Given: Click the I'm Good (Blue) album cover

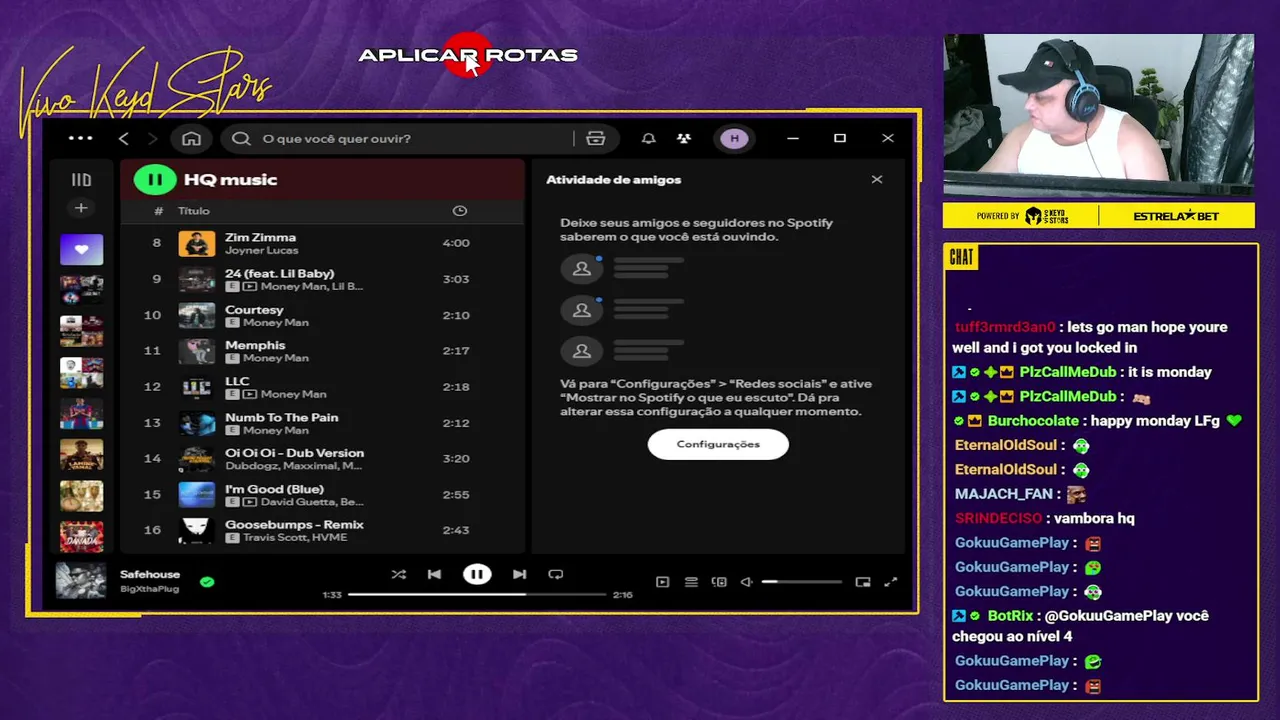Looking at the screenshot, I should coord(197,495).
